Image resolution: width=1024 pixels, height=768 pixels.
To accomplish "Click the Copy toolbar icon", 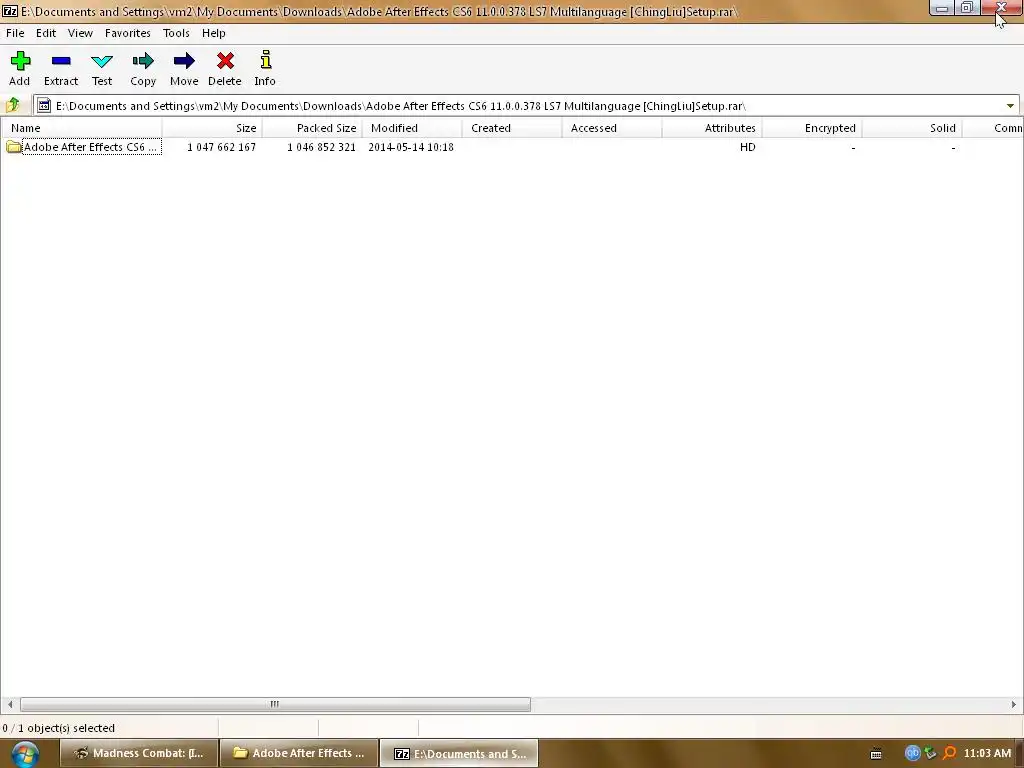I will click(x=143, y=61).
